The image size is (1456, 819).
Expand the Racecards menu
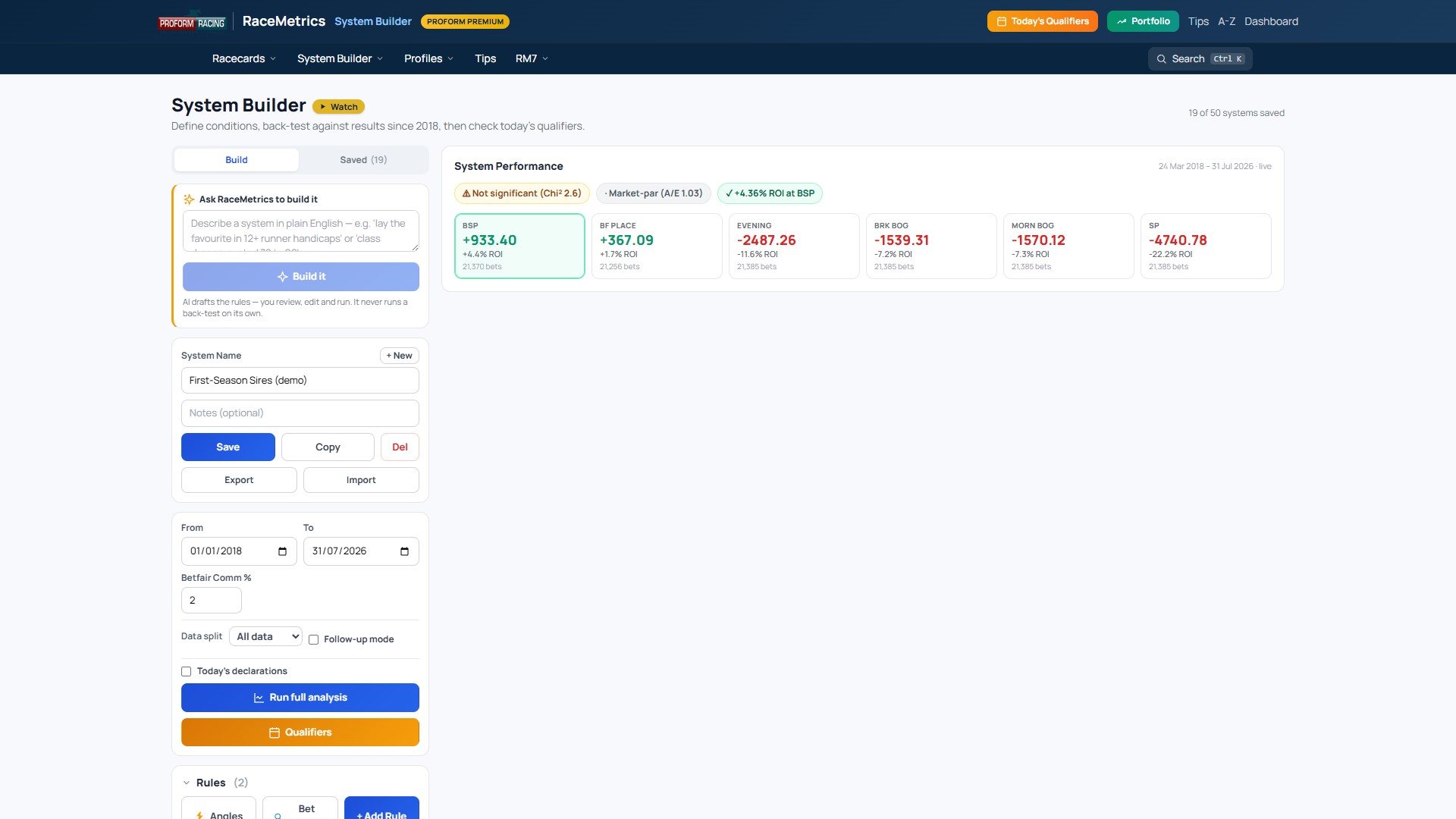[244, 59]
